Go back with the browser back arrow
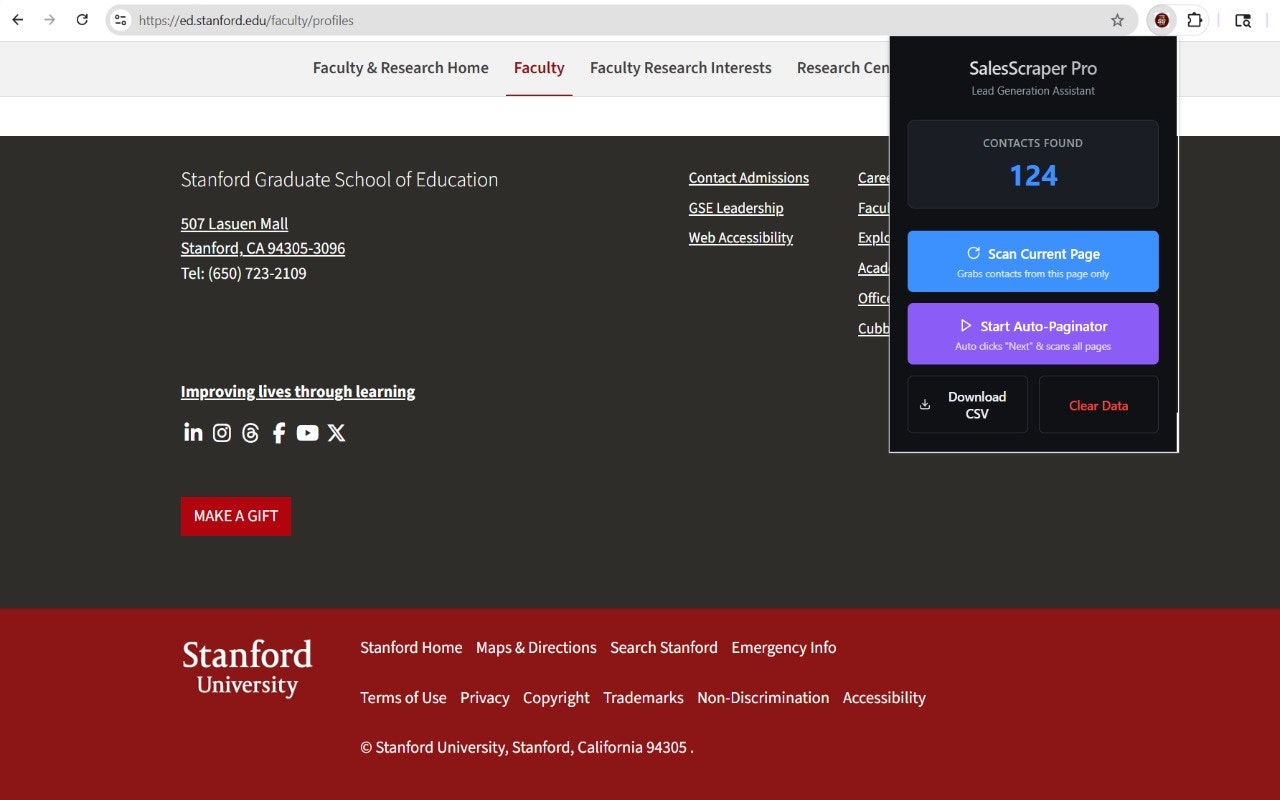 click(x=18, y=20)
